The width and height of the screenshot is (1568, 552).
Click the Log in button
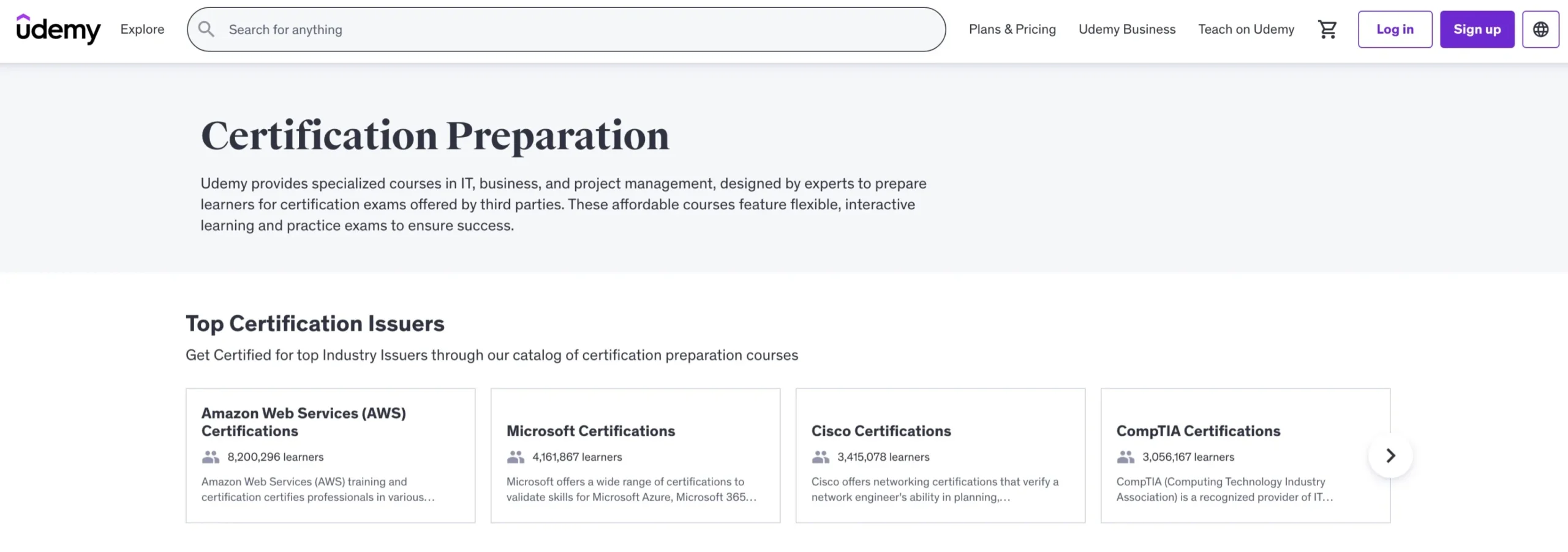point(1395,29)
